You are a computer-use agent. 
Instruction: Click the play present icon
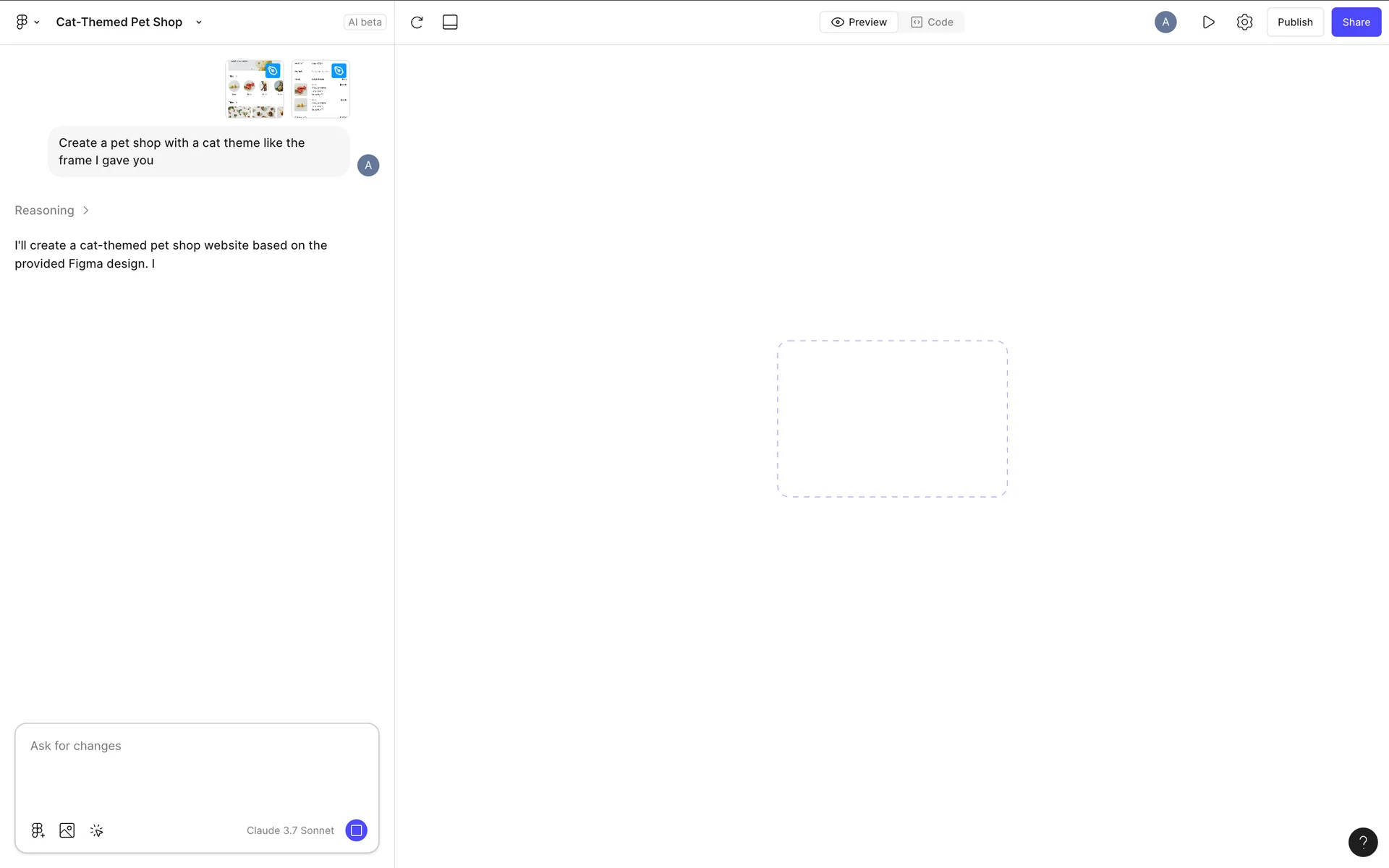point(1208,22)
